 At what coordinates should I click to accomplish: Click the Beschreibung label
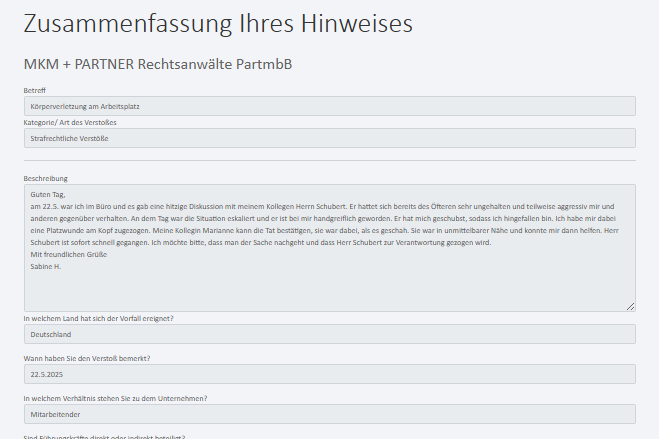[45, 178]
